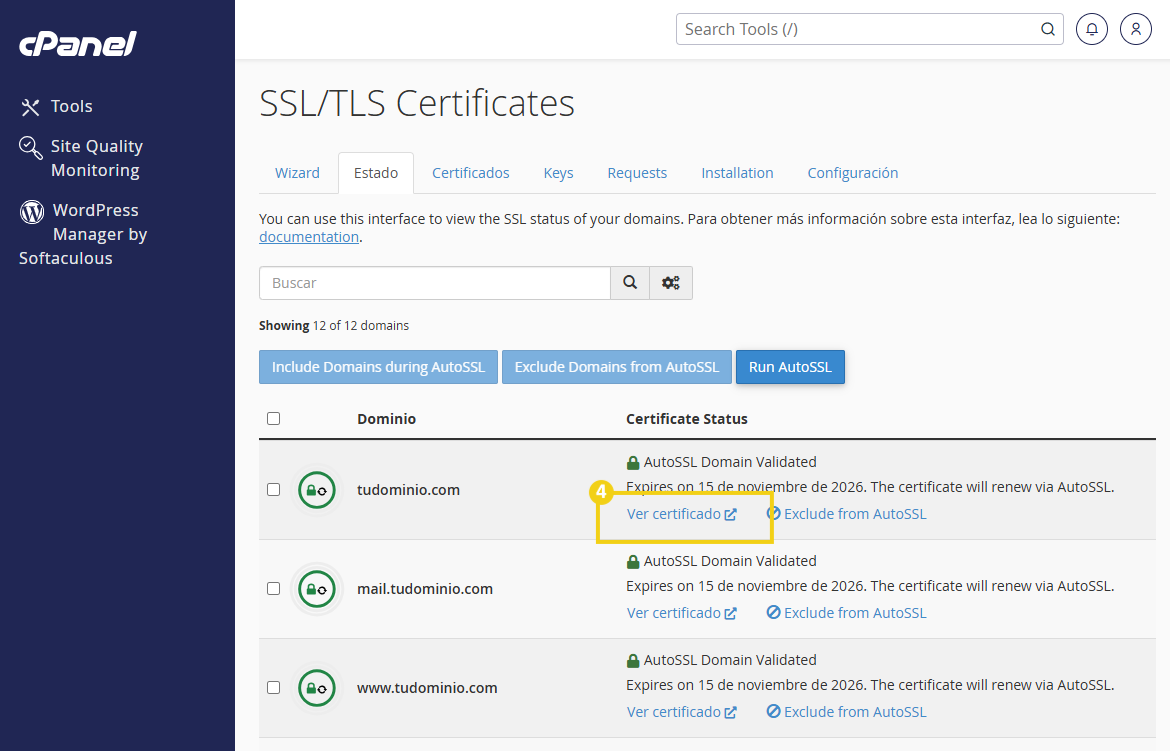Click the lock status icon for tudominio.com
This screenshot has width=1170, height=751.
pos(317,490)
